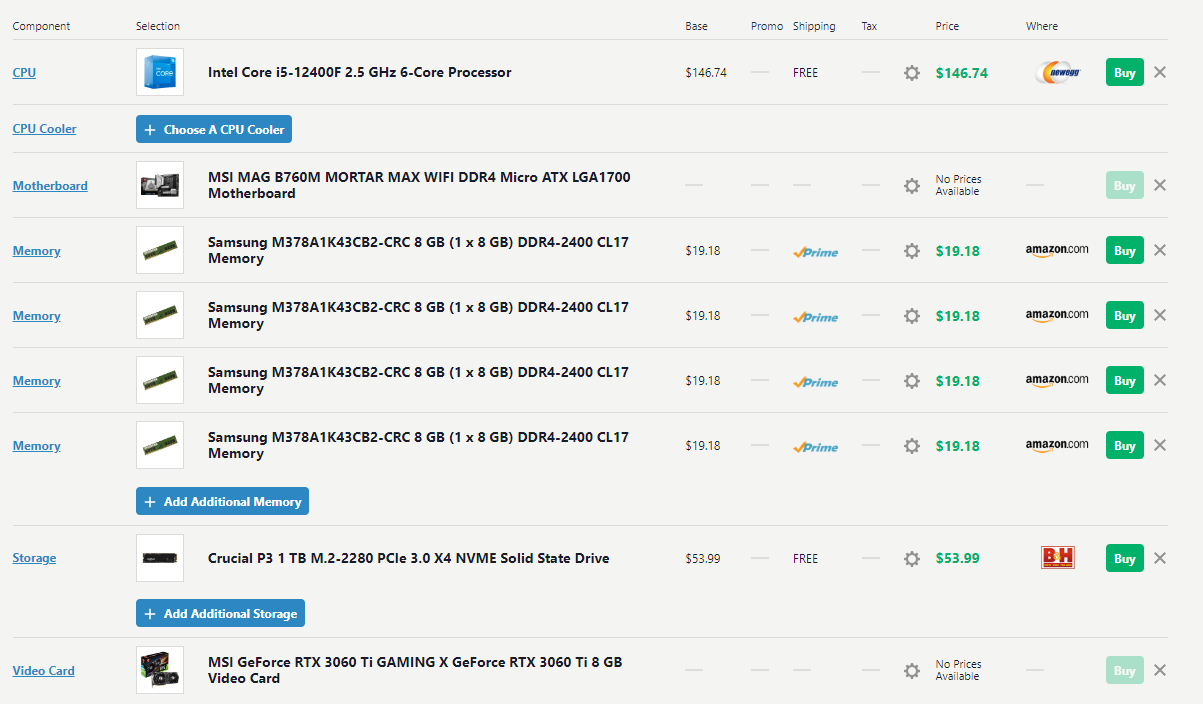Click the Component column header

pos(41,26)
